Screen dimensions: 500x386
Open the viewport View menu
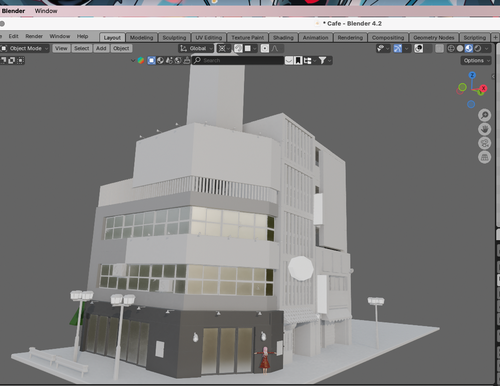pos(61,49)
